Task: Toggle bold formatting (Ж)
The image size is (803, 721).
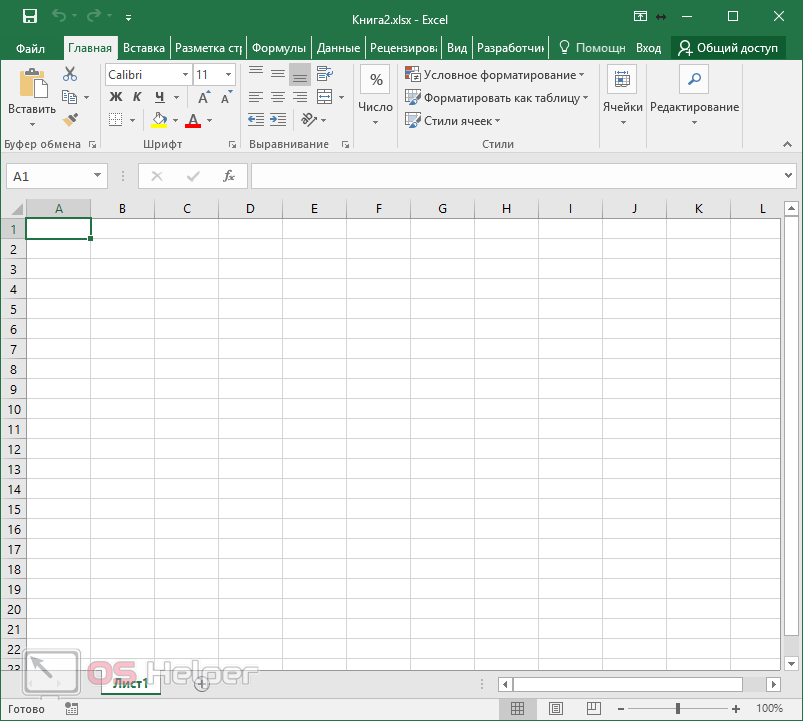Action: (115, 98)
